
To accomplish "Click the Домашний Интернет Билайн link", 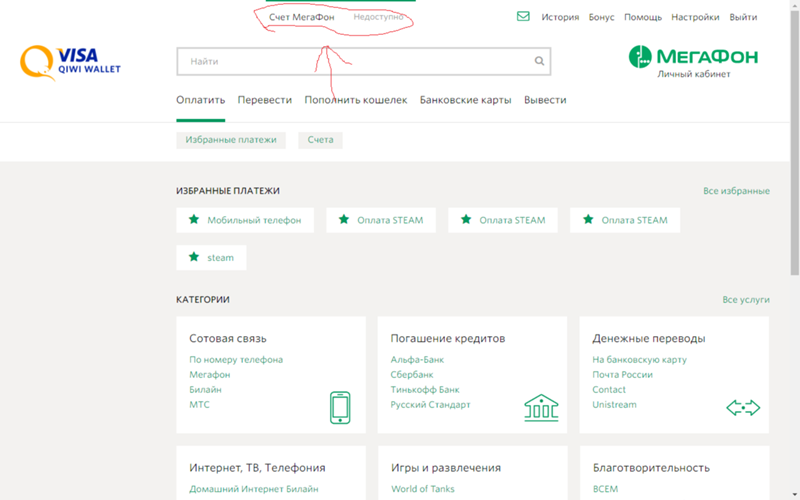I will [254, 489].
